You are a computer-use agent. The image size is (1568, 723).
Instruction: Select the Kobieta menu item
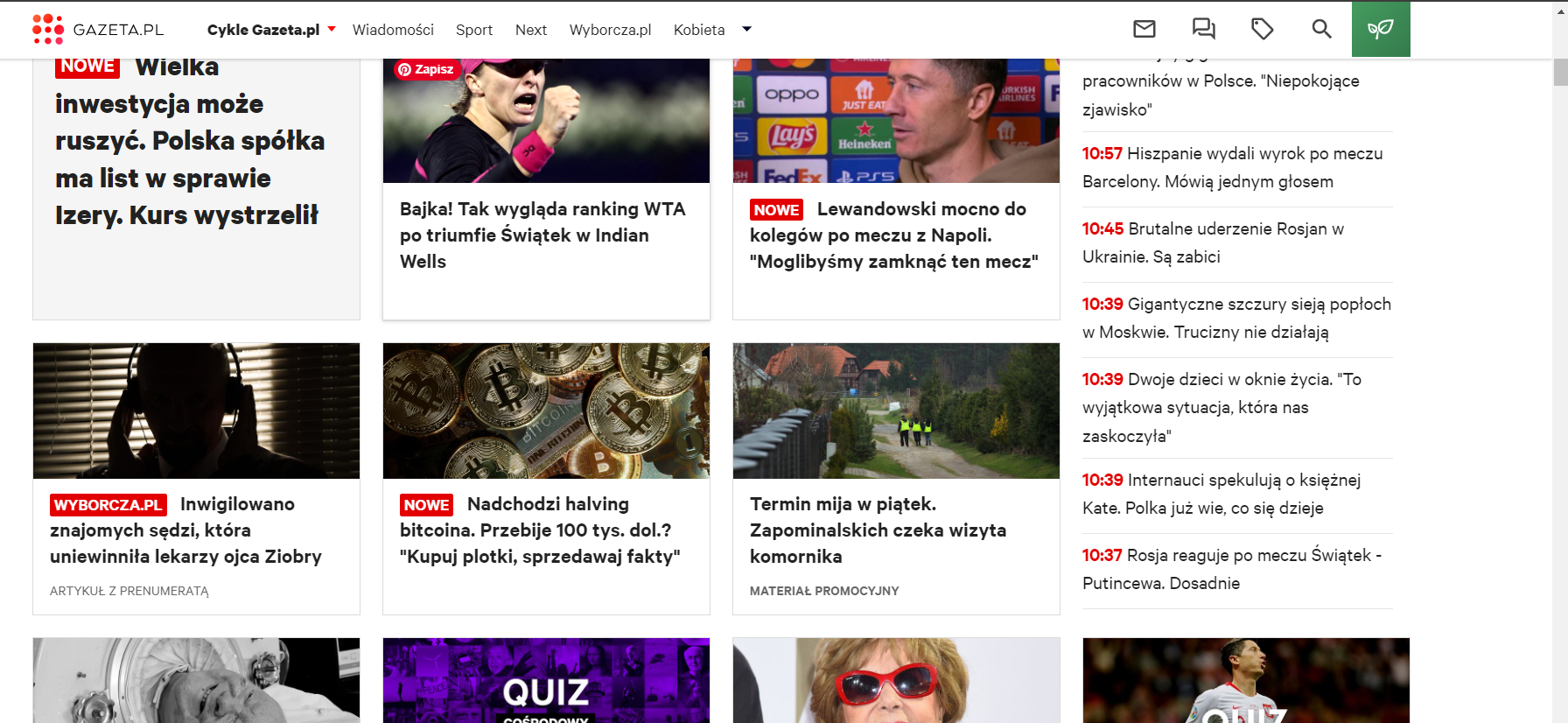[x=699, y=30]
